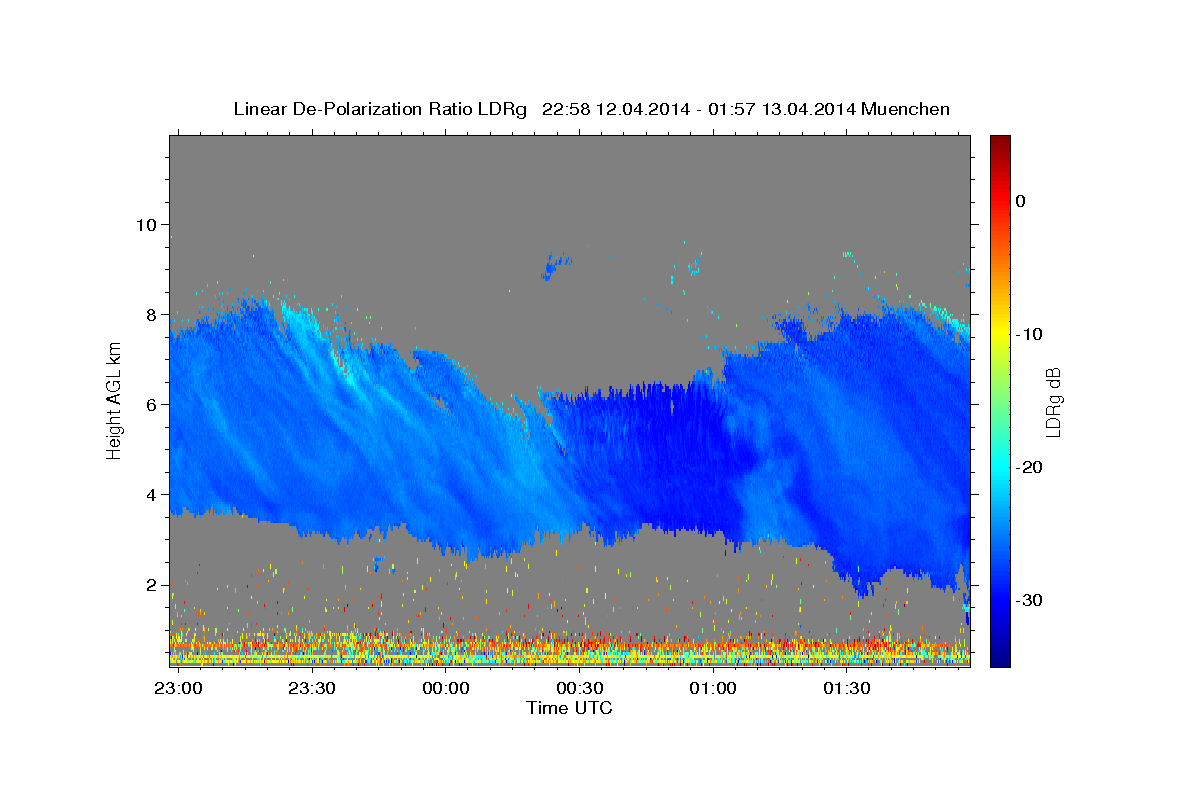
Task: Click the colorbar value -30
Action: click(1029, 600)
